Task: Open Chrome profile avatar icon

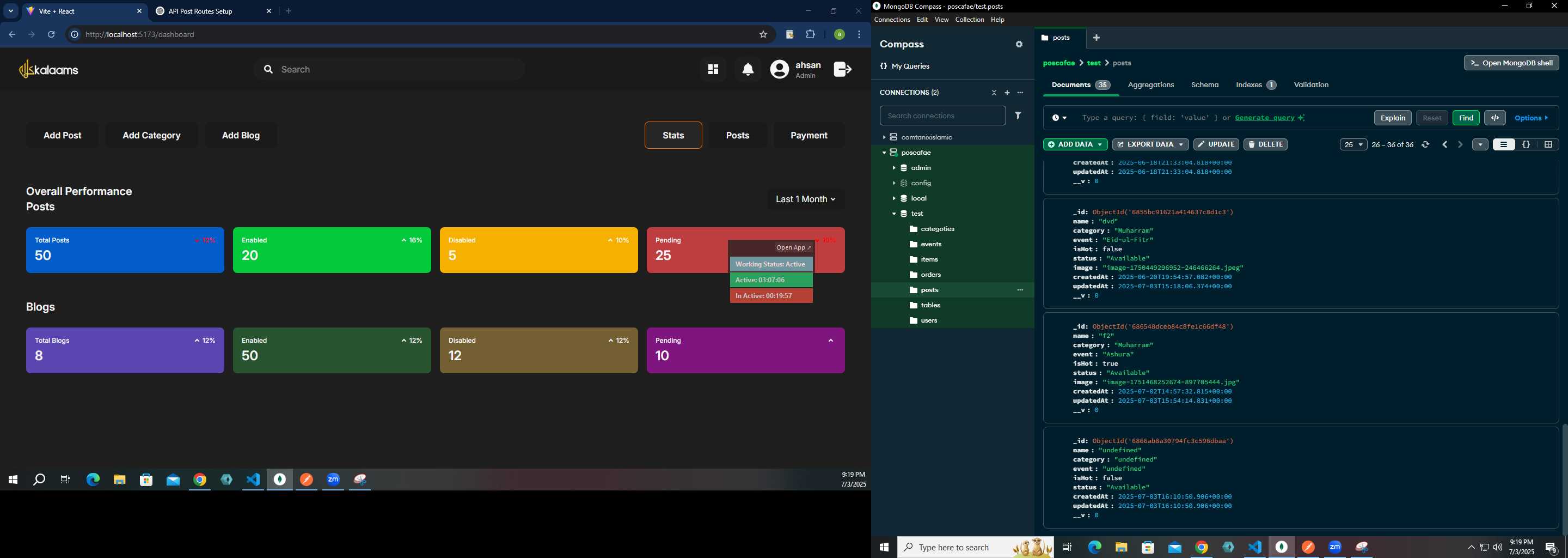Action: [x=840, y=35]
